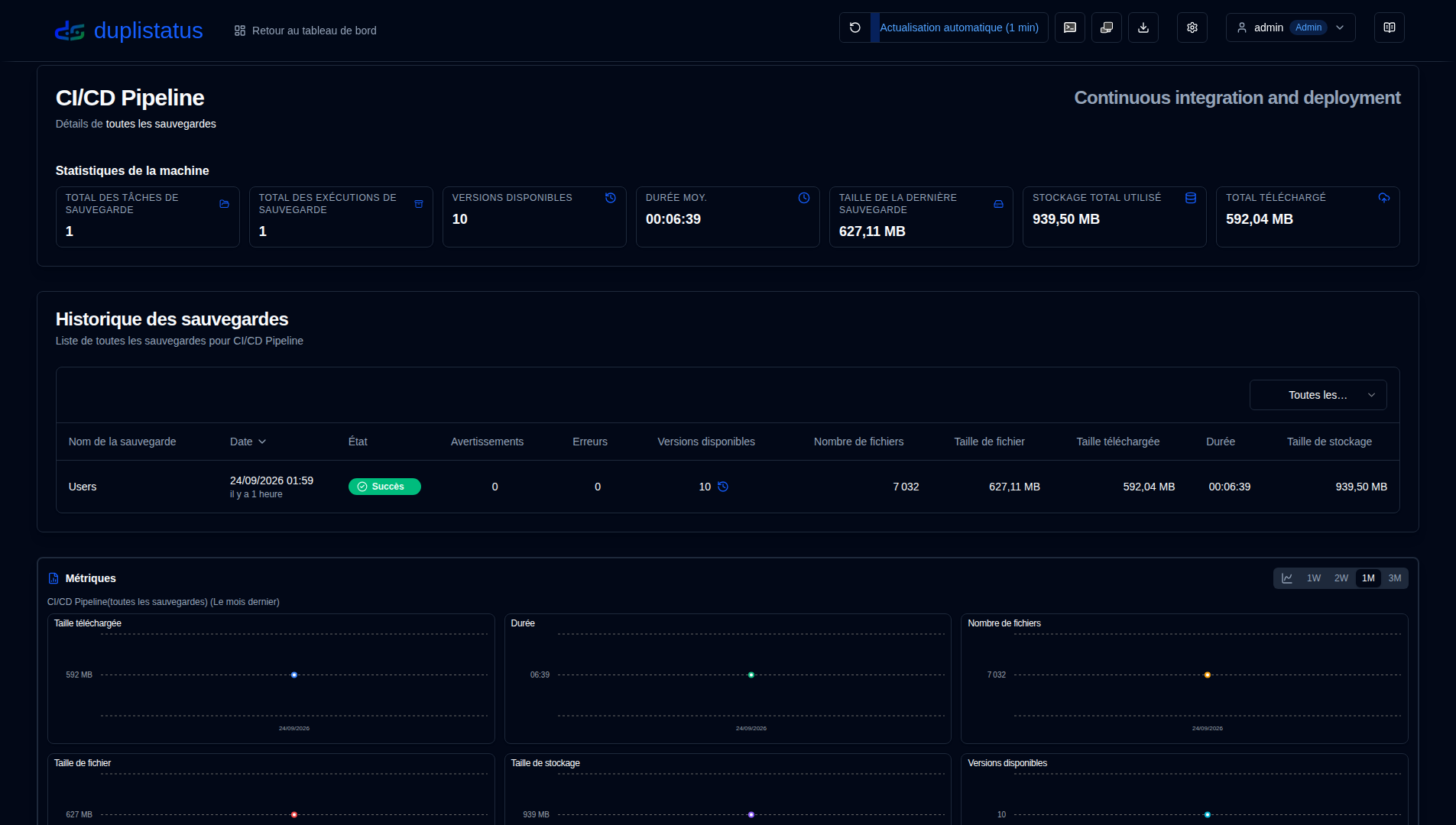This screenshot has width=1456, height=825.
Task: Open the user guide book icon
Action: 1390,27
